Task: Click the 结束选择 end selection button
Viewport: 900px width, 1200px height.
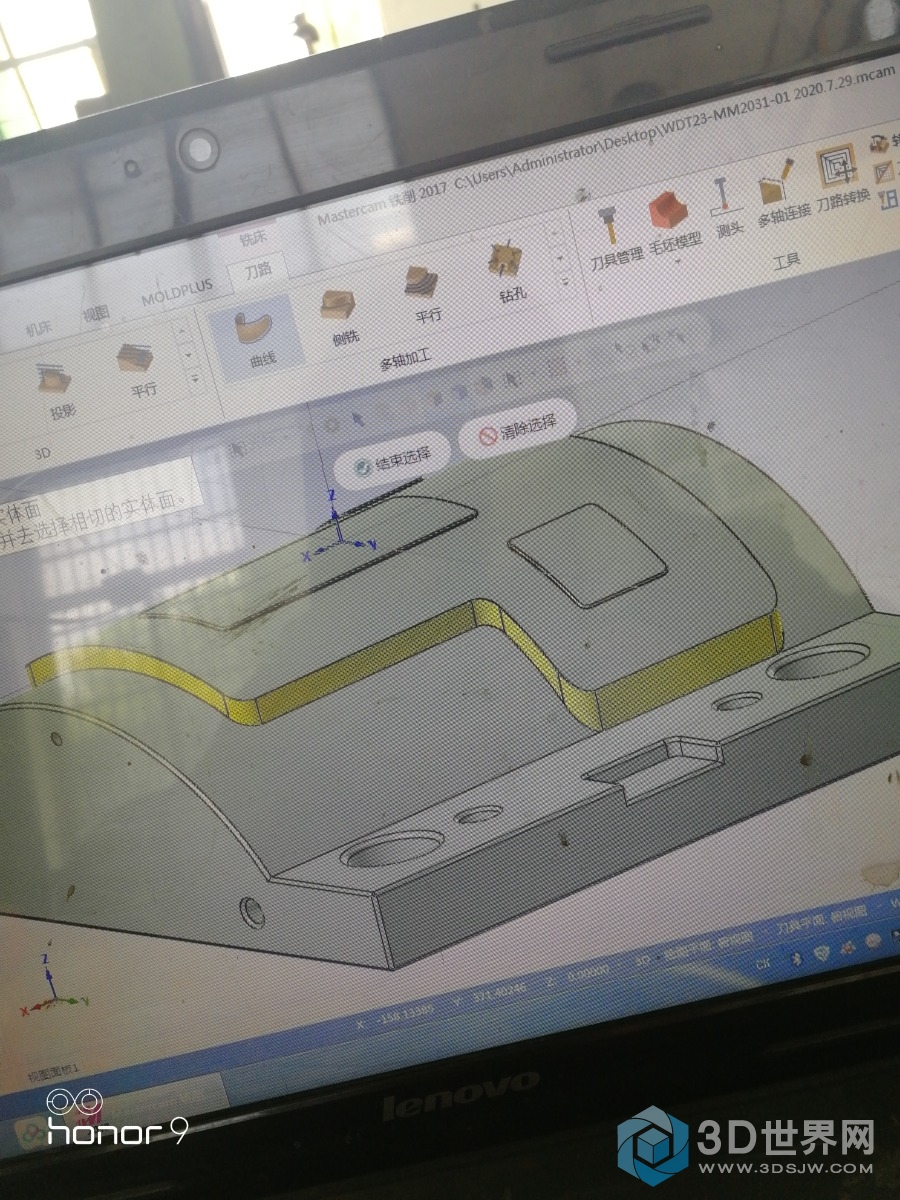Action: 392,463
